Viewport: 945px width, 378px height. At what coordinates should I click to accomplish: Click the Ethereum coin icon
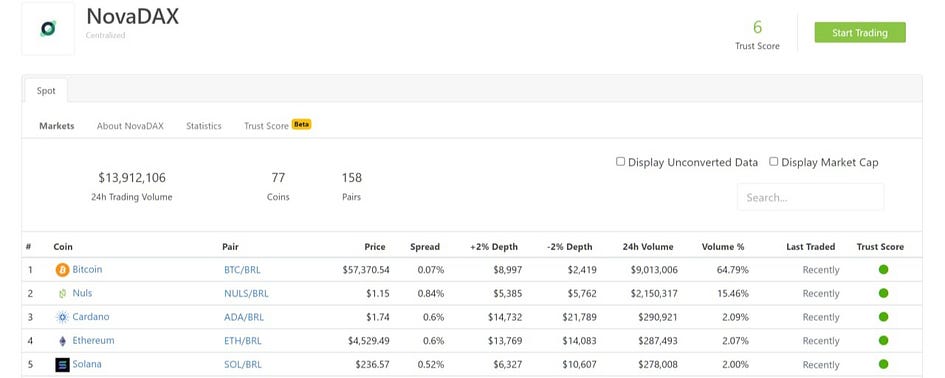(x=63, y=341)
